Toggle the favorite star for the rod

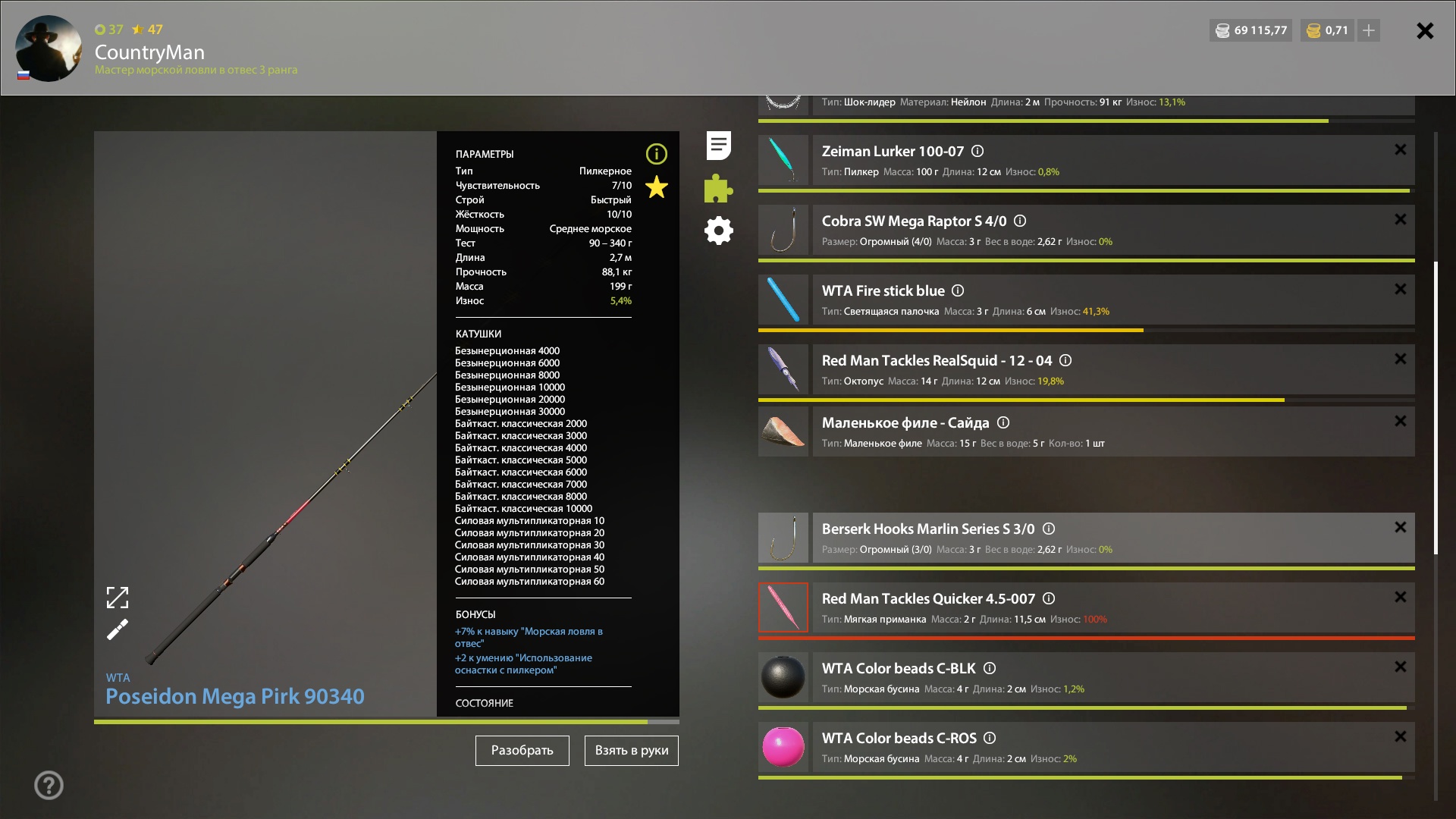656,187
